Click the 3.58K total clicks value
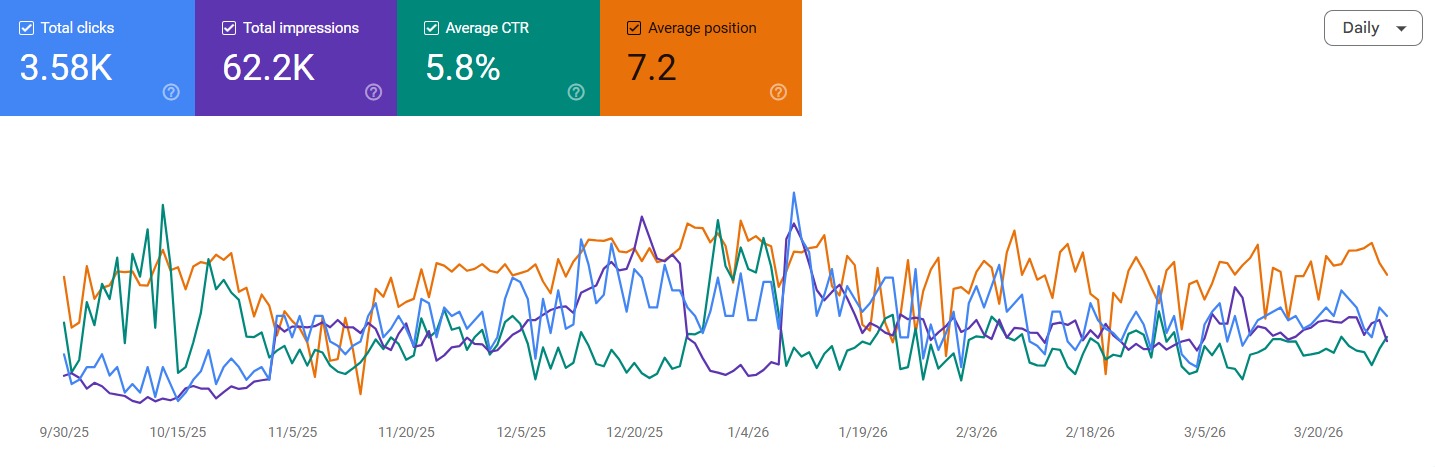Image resolution: width=1435 pixels, height=467 pixels. click(65, 67)
